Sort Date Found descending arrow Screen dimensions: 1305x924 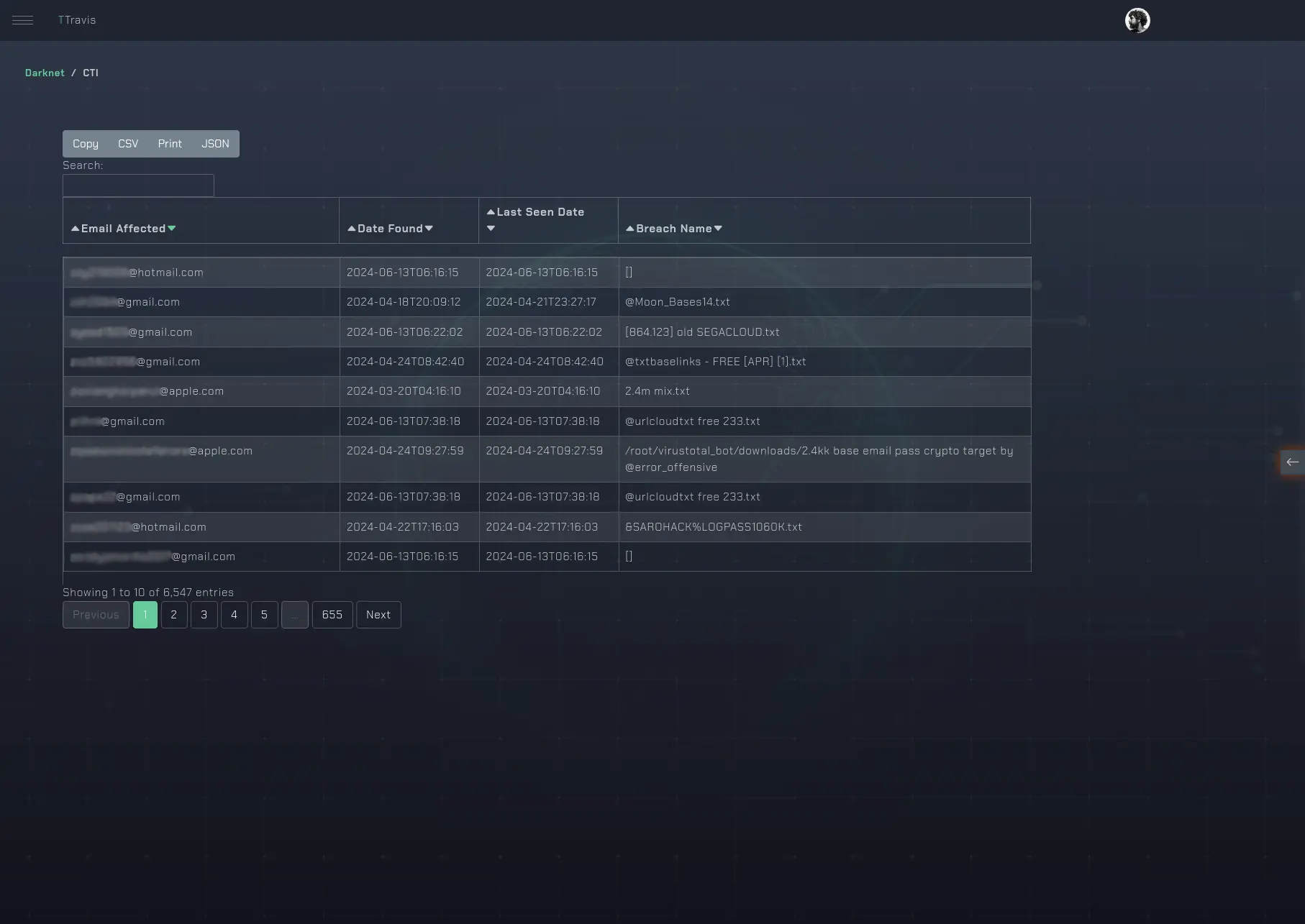pyautogui.click(x=429, y=229)
